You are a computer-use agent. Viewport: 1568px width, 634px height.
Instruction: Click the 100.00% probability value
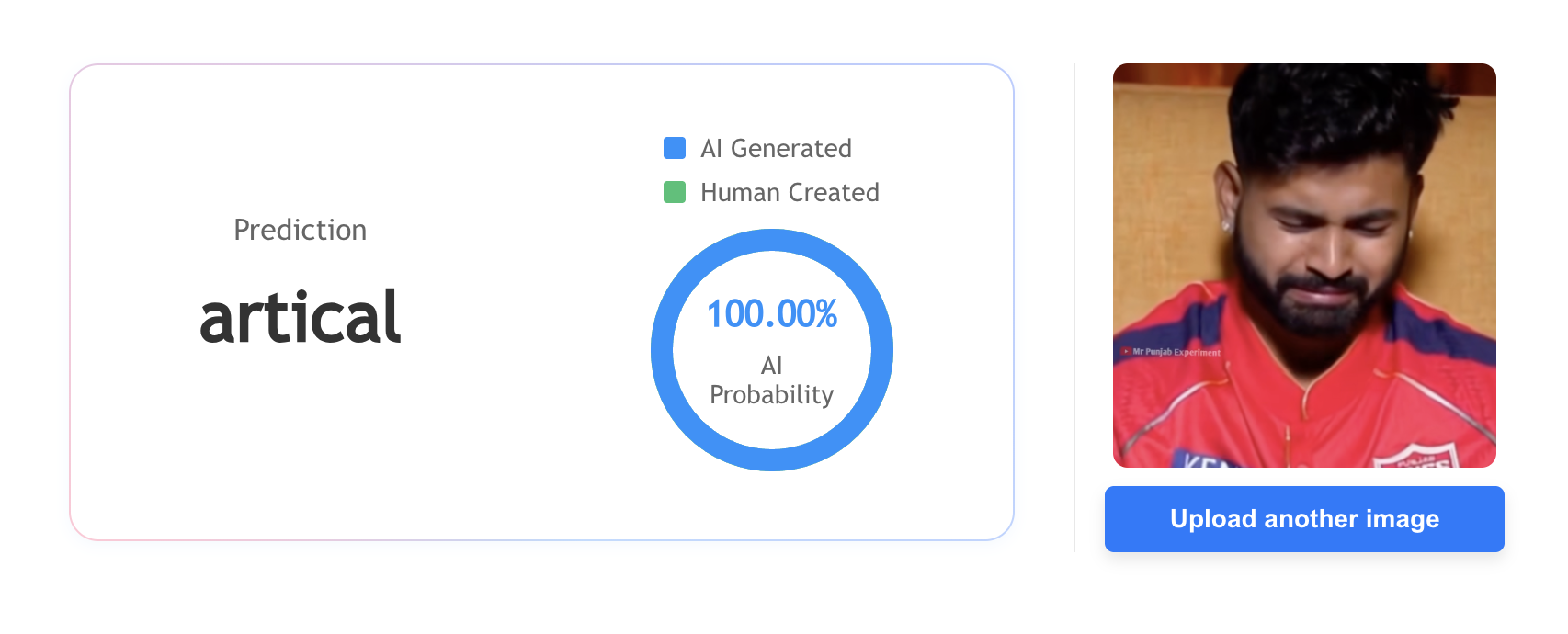click(772, 314)
